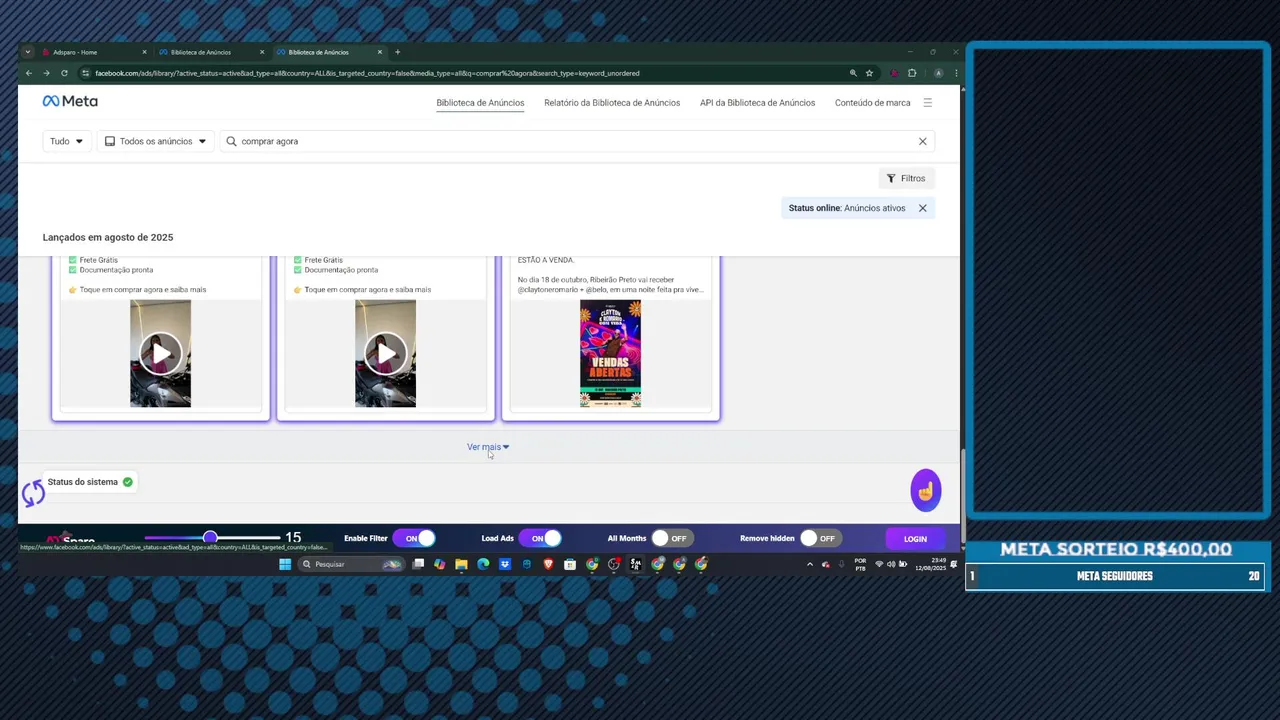Open 'Relatório da Biblioteca de Anúncios'
The width and height of the screenshot is (1280, 720).
(612, 103)
